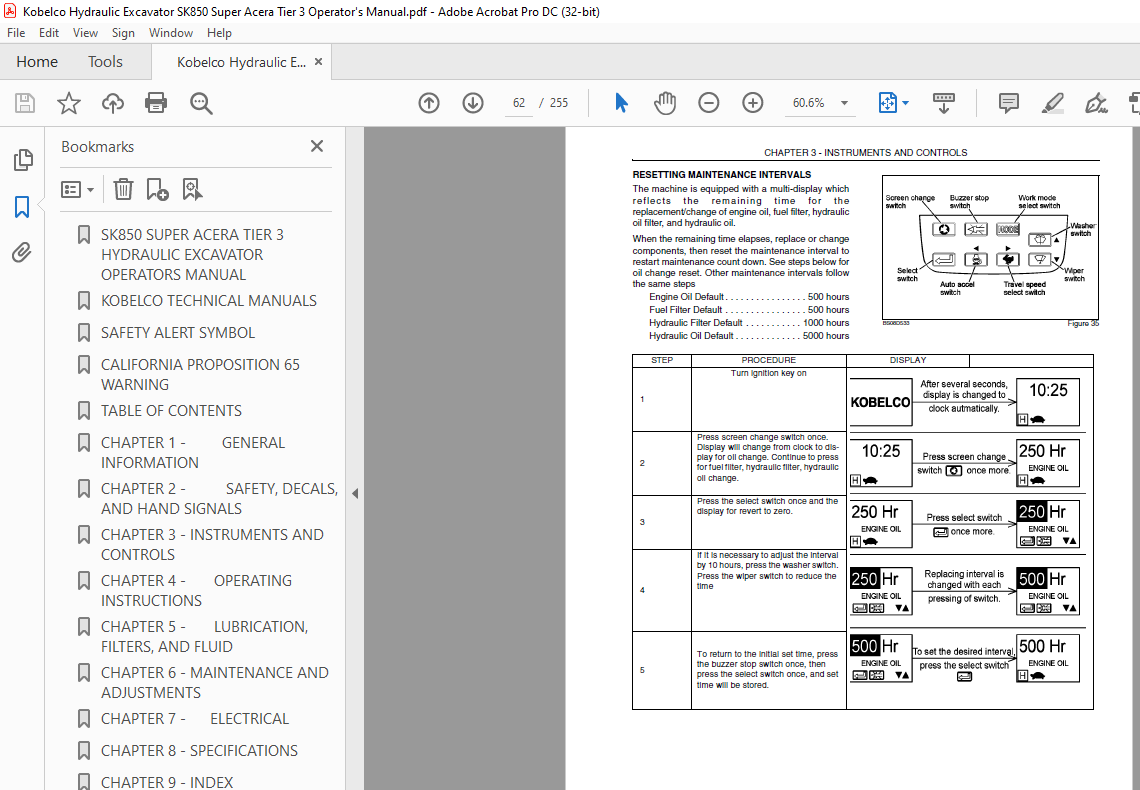This screenshot has width=1140, height=790.
Task: Switch to the Home tab
Action: click(37, 62)
